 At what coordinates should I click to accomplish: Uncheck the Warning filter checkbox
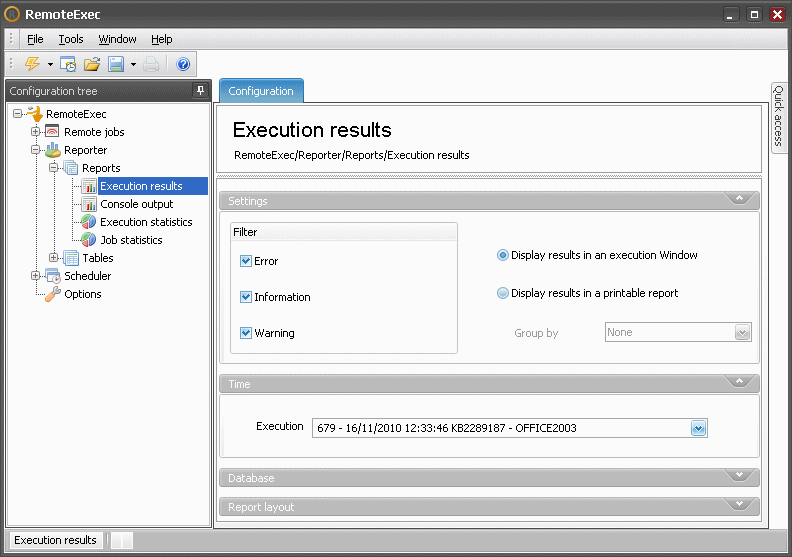(245, 333)
